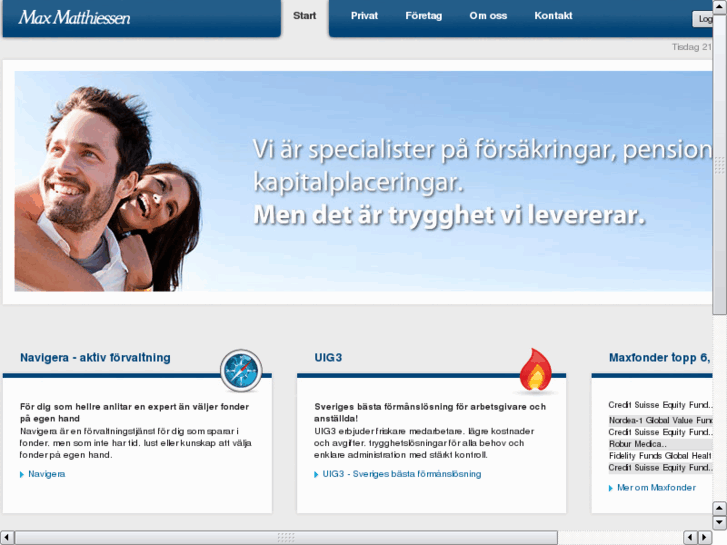Open the Navigera compass icon
Viewport: 727px width, 545px height.
click(x=241, y=371)
